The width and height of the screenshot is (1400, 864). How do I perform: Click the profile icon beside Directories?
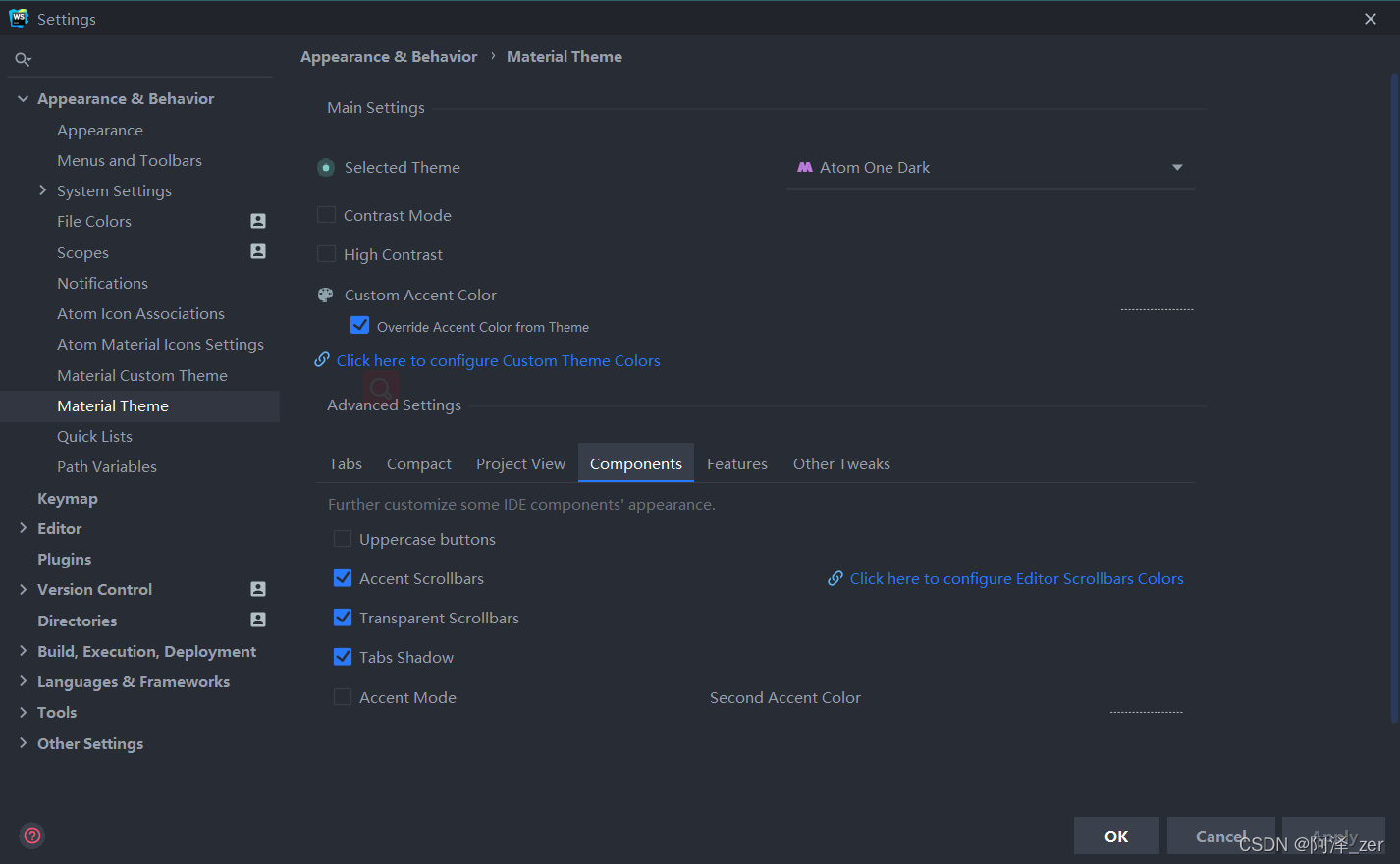coord(258,620)
